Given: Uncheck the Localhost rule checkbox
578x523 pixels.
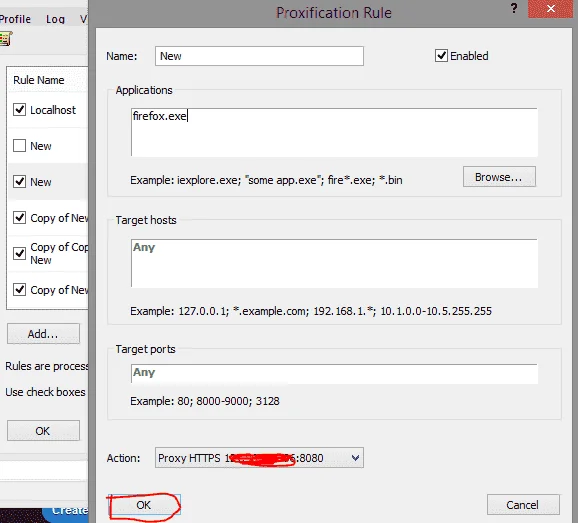Looking at the screenshot, I should pyautogui.click(x=20, y=110).
